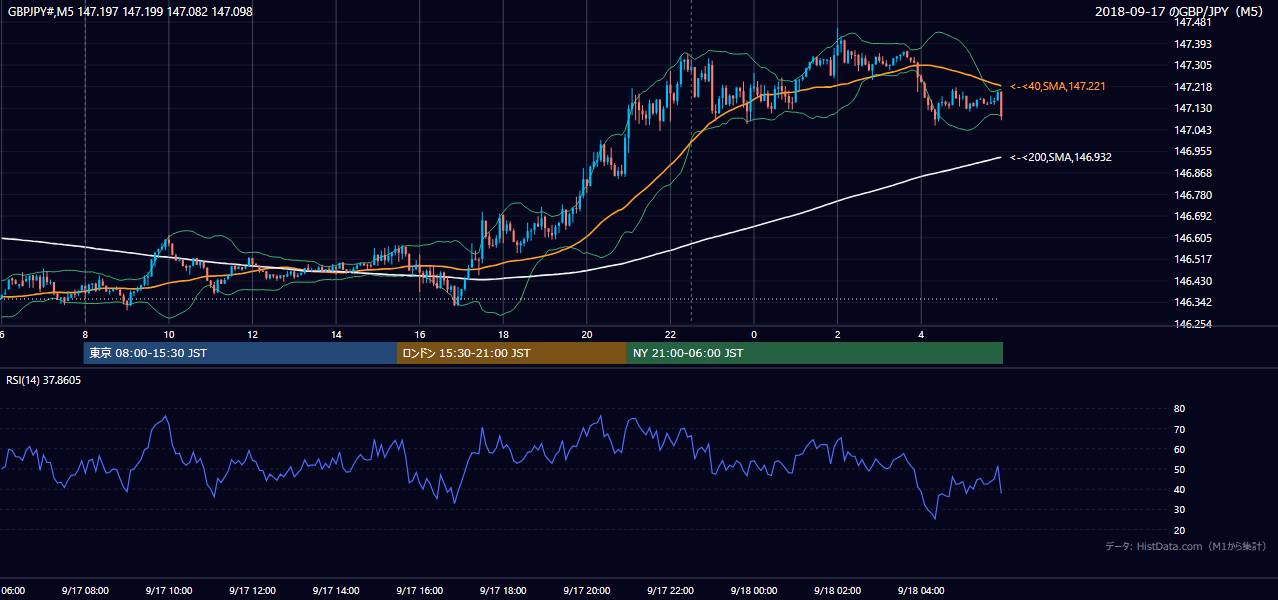Click price level 146.955 on price axis
Screen dimensions: 1278x600
pos(1194,151)
